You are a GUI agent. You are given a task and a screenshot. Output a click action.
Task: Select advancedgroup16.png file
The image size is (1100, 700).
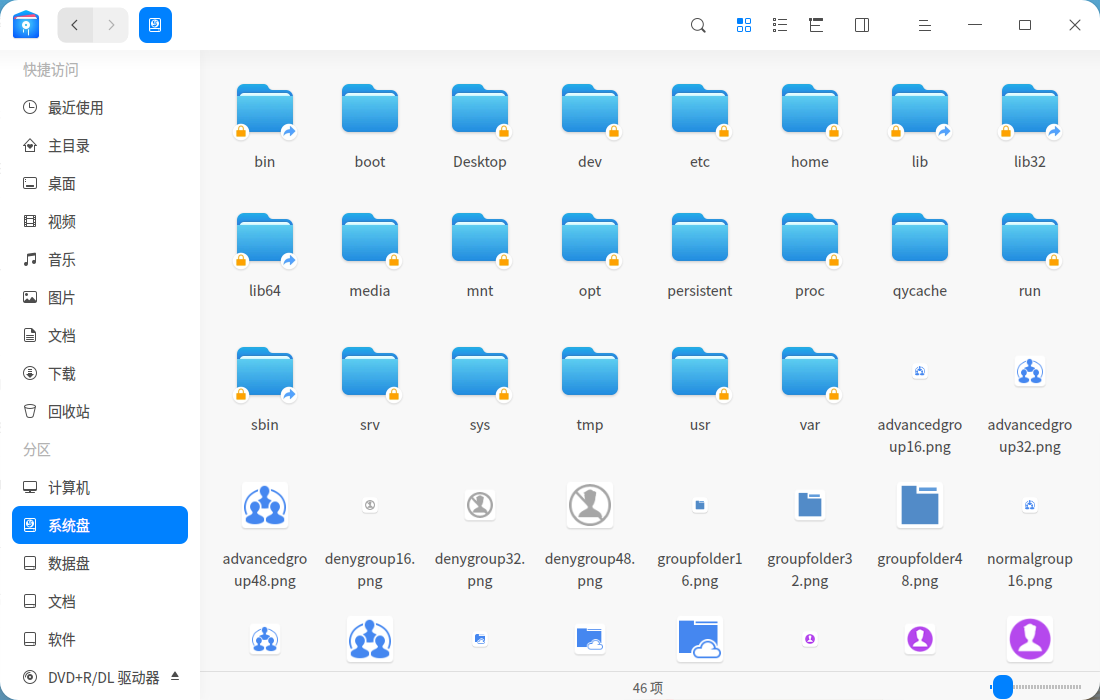pos(920,371)
